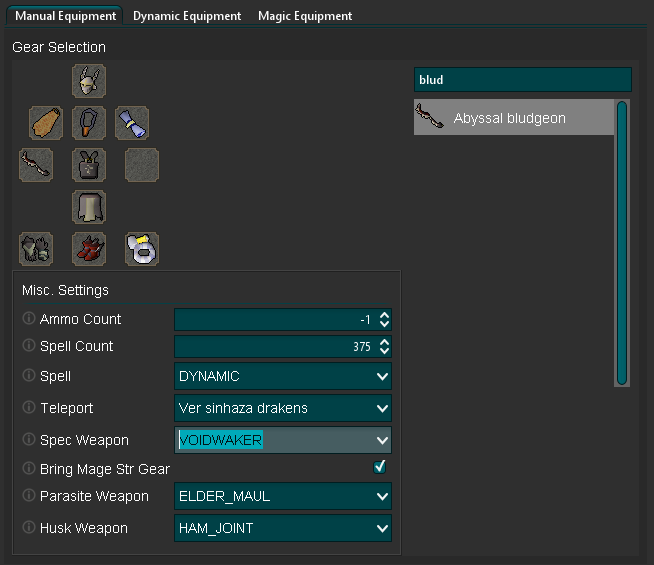This screenshot has height=565, width=654.
Task: Select the helmet equipment slot
Action: [x=89, y=81]
